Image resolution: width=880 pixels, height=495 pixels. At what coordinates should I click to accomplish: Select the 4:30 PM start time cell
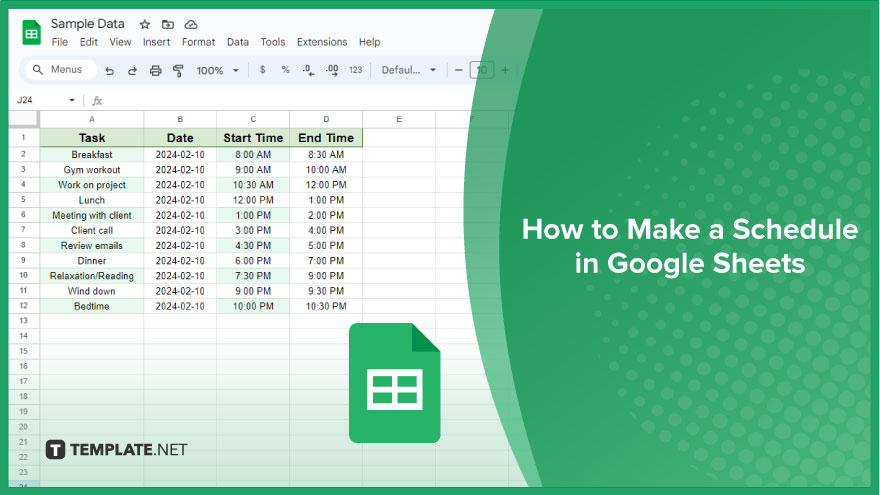tap(253, 245)
